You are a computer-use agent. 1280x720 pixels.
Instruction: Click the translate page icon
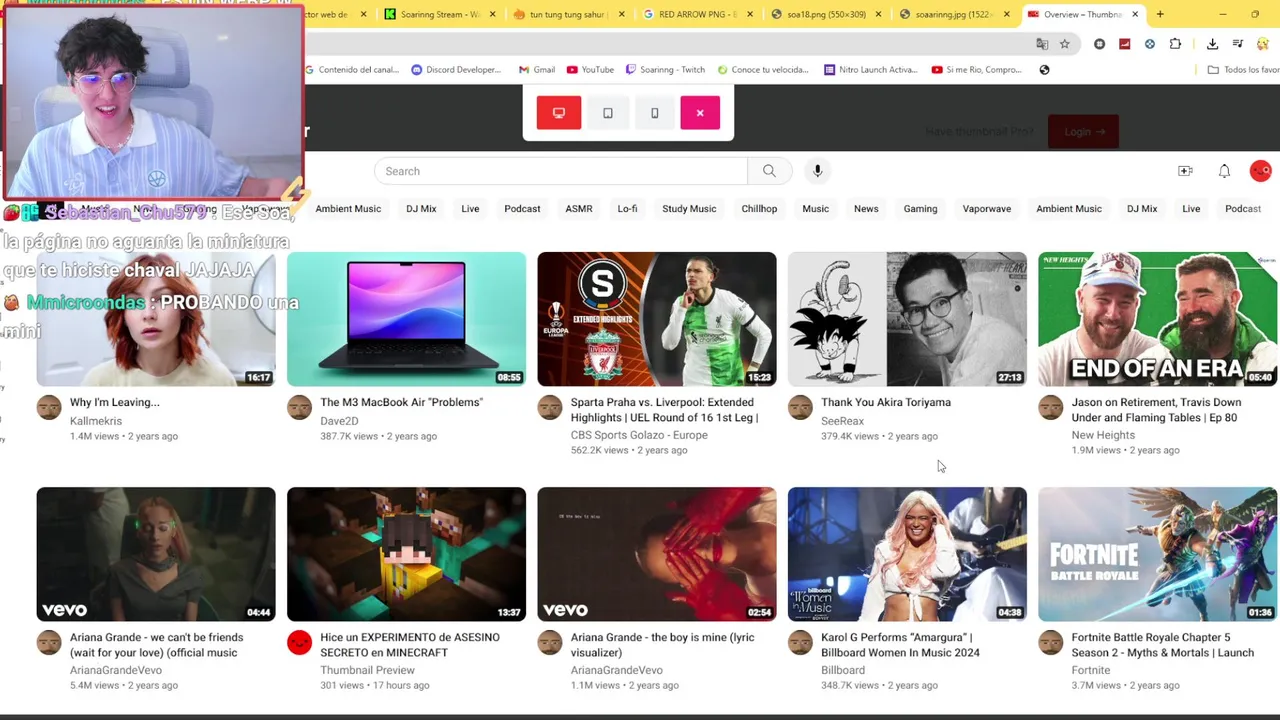(x=1042, y=44)
